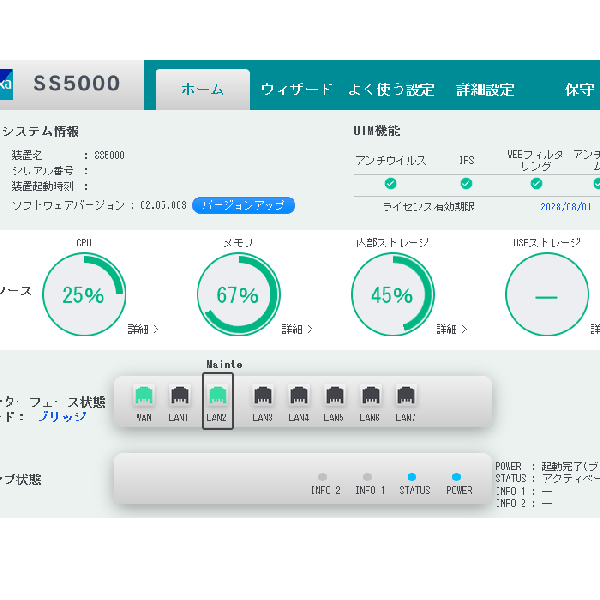Click the UTM機能 heading

377,131
